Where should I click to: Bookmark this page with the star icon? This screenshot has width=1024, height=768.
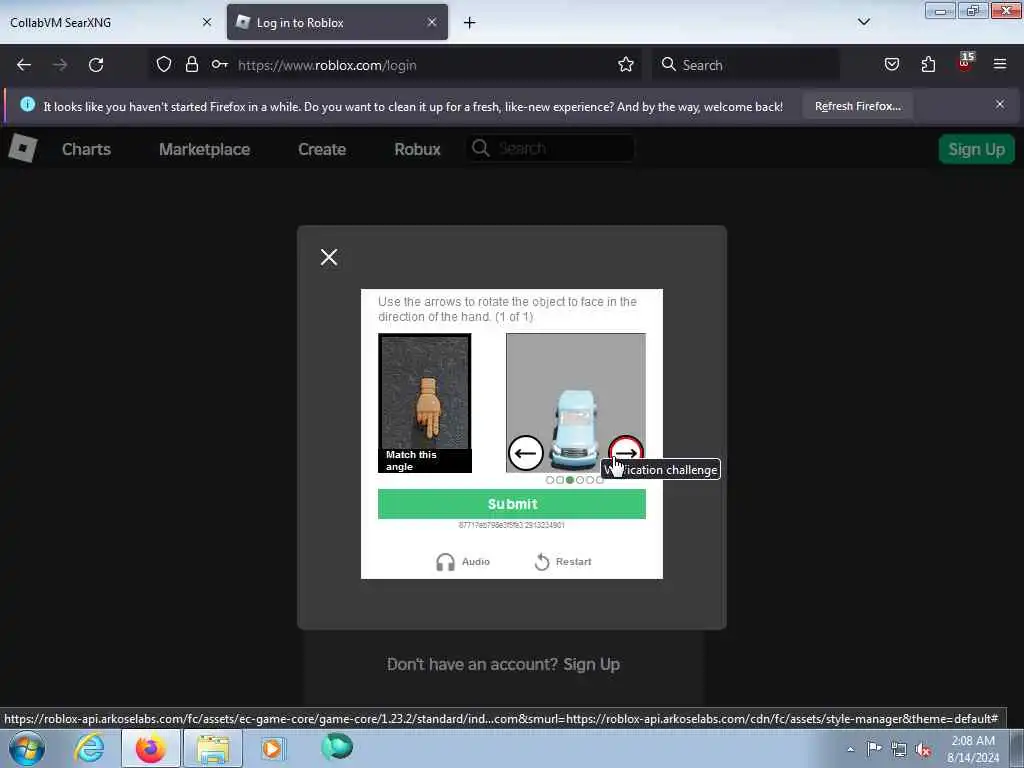(x=626, y=65)
